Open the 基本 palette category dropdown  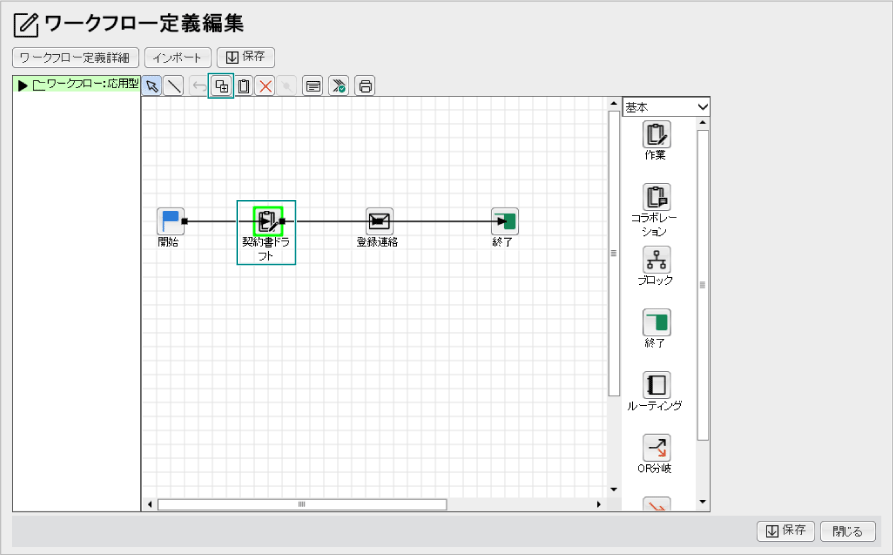click(x=666, y=106)
